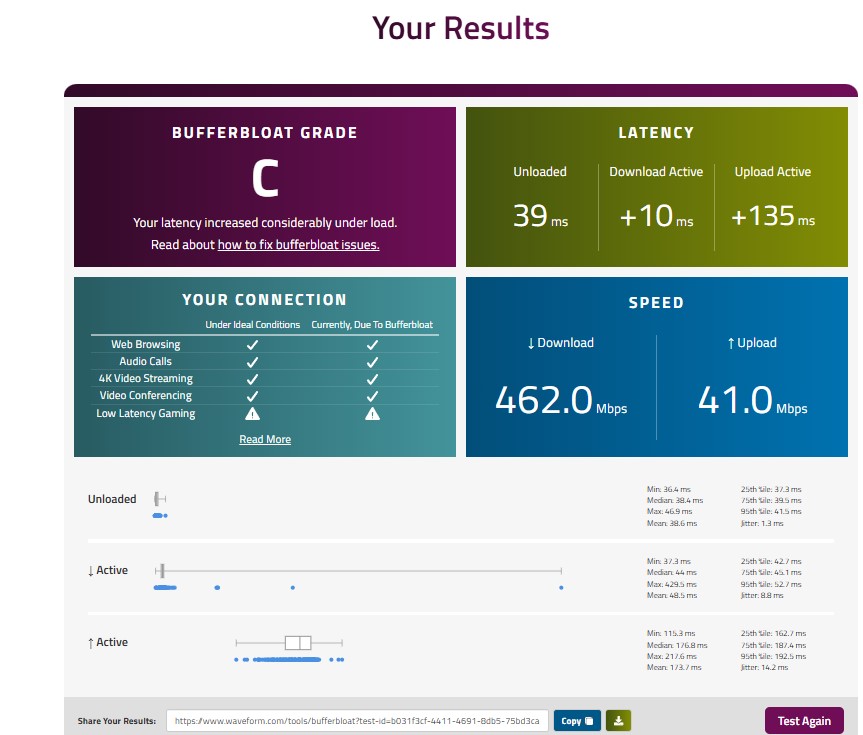Click the Upload Active +135 ms latency value
The height and width of the screenshot is (735, 863).
[x=773, y=215]
